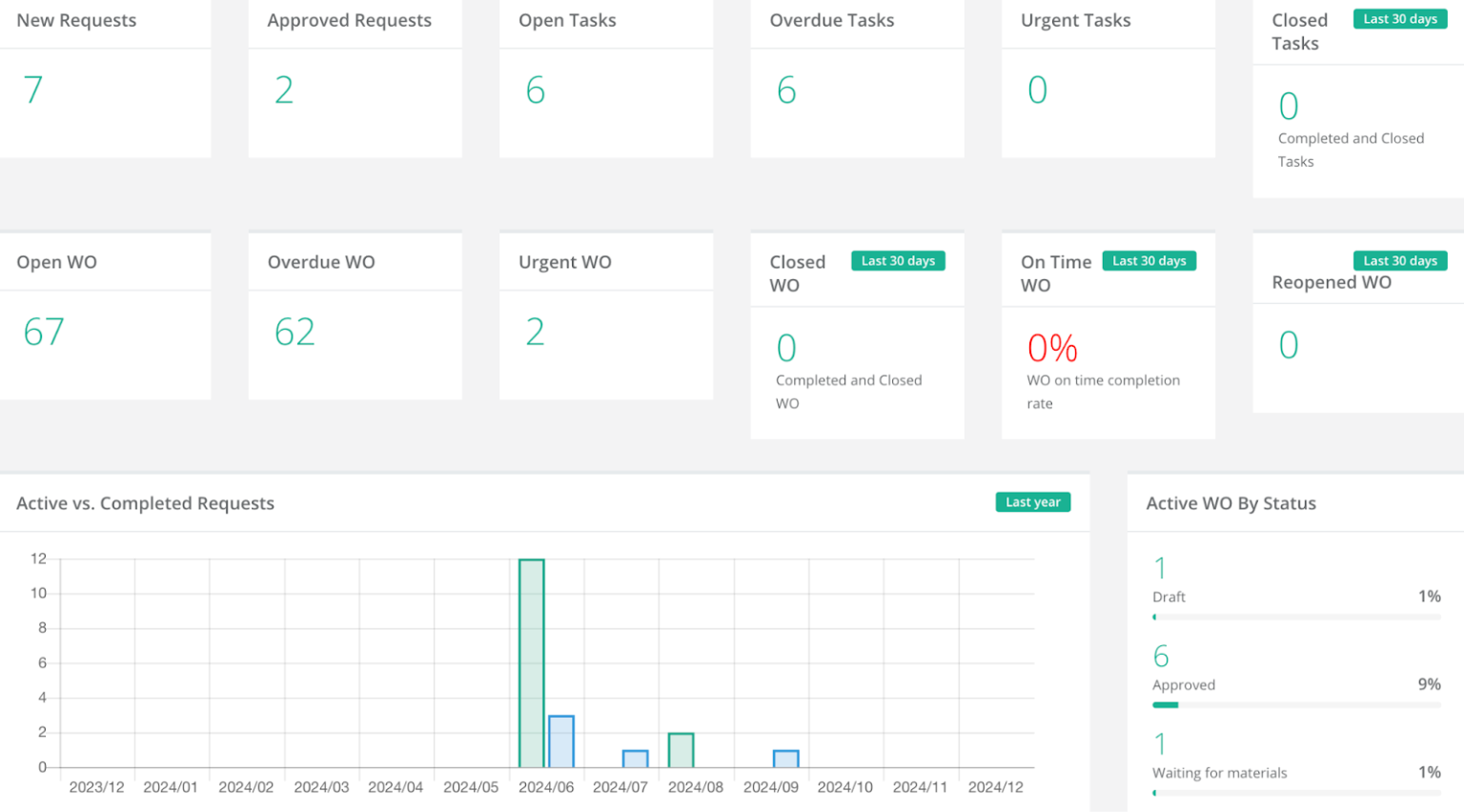Open the New Requests KPI card
The height and width of the screenshot is (812, 1464).
(x=105, y=76)
